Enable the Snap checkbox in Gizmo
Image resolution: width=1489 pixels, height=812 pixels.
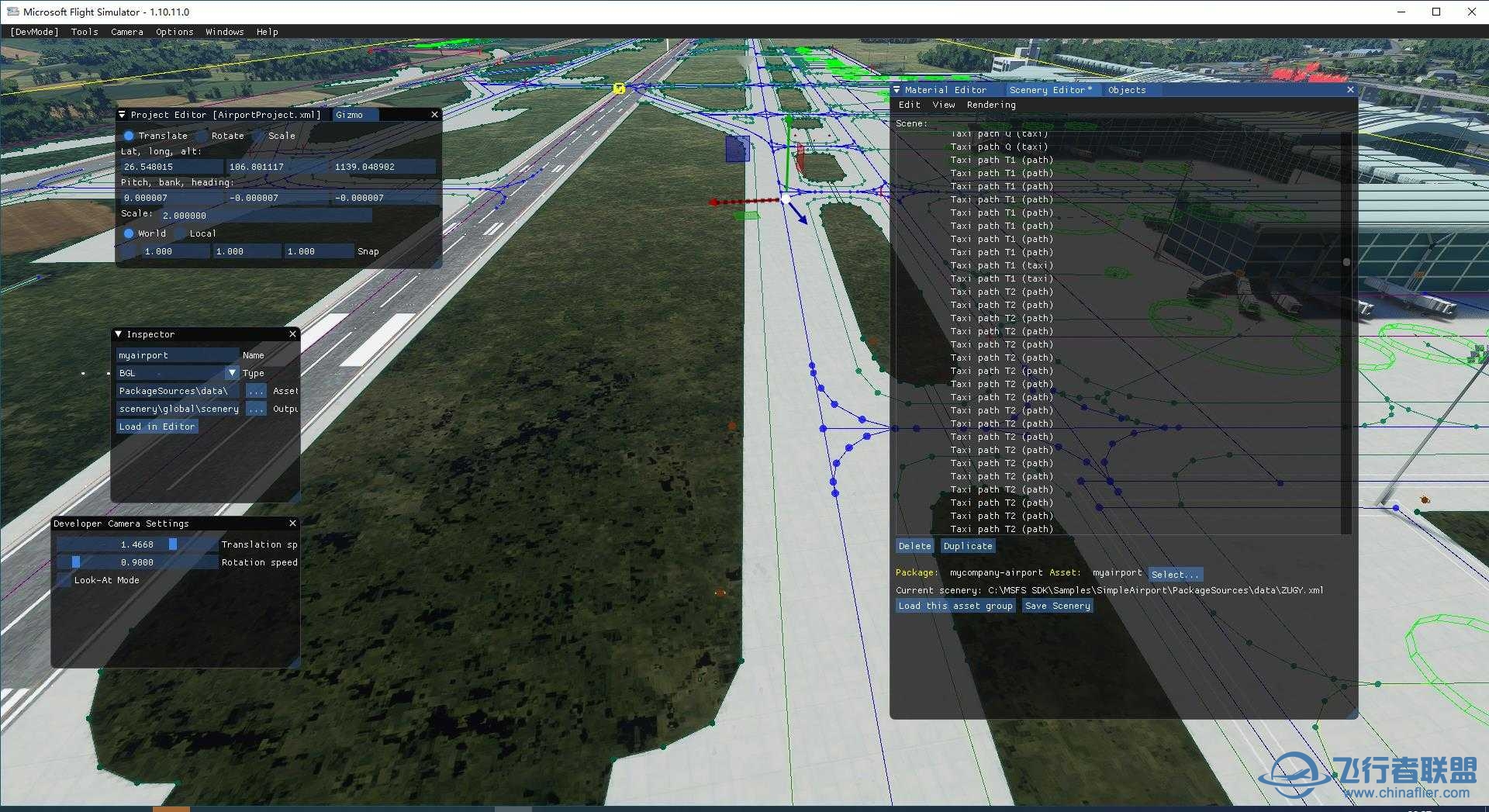click(129, 251)
